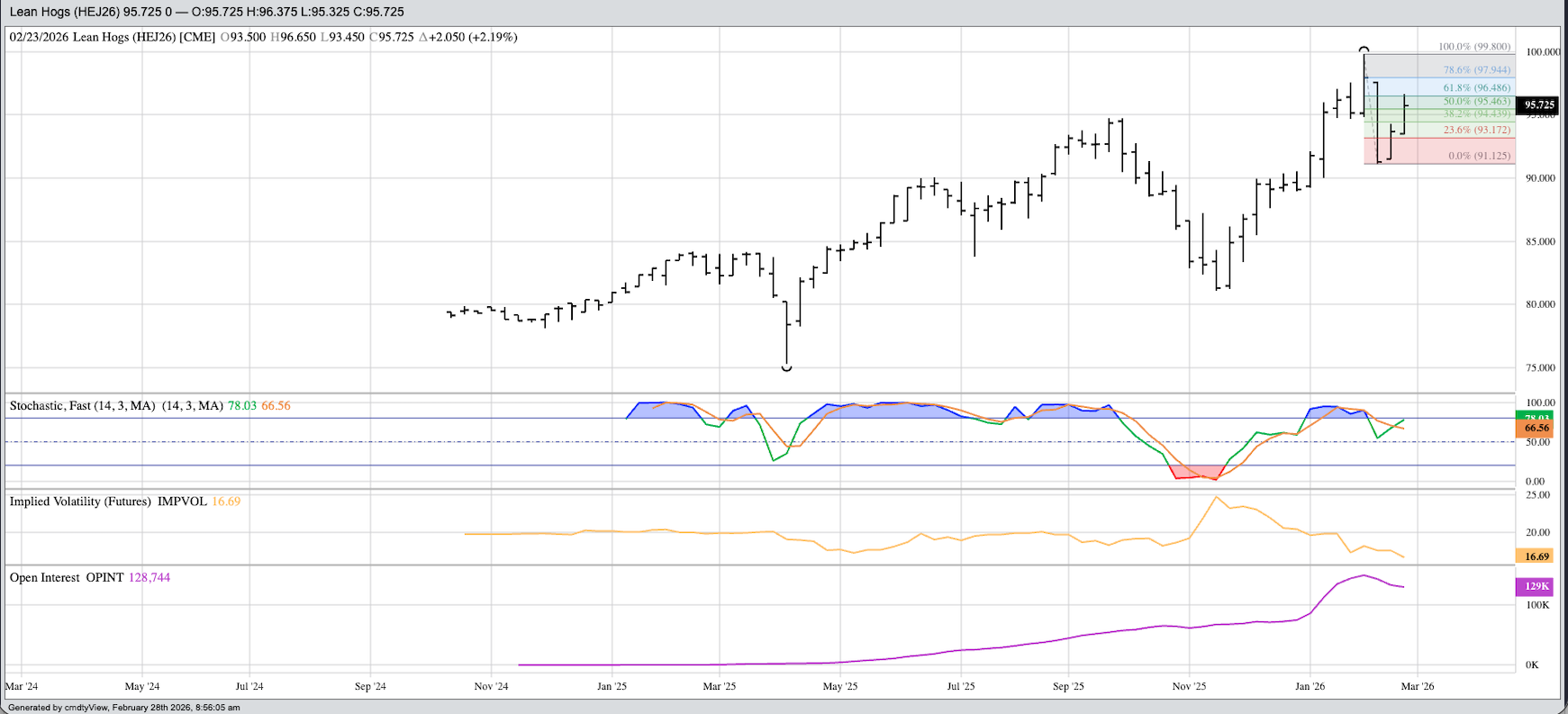1568x714 pixels.
Task: Click the Lean Hogs (HEJ26) title bar quote
Action: point(206,12)
